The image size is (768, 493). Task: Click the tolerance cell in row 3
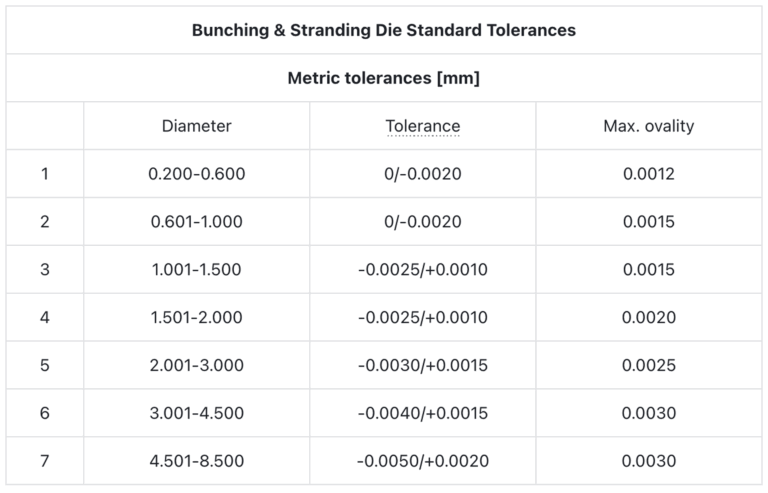pos(423,270)
